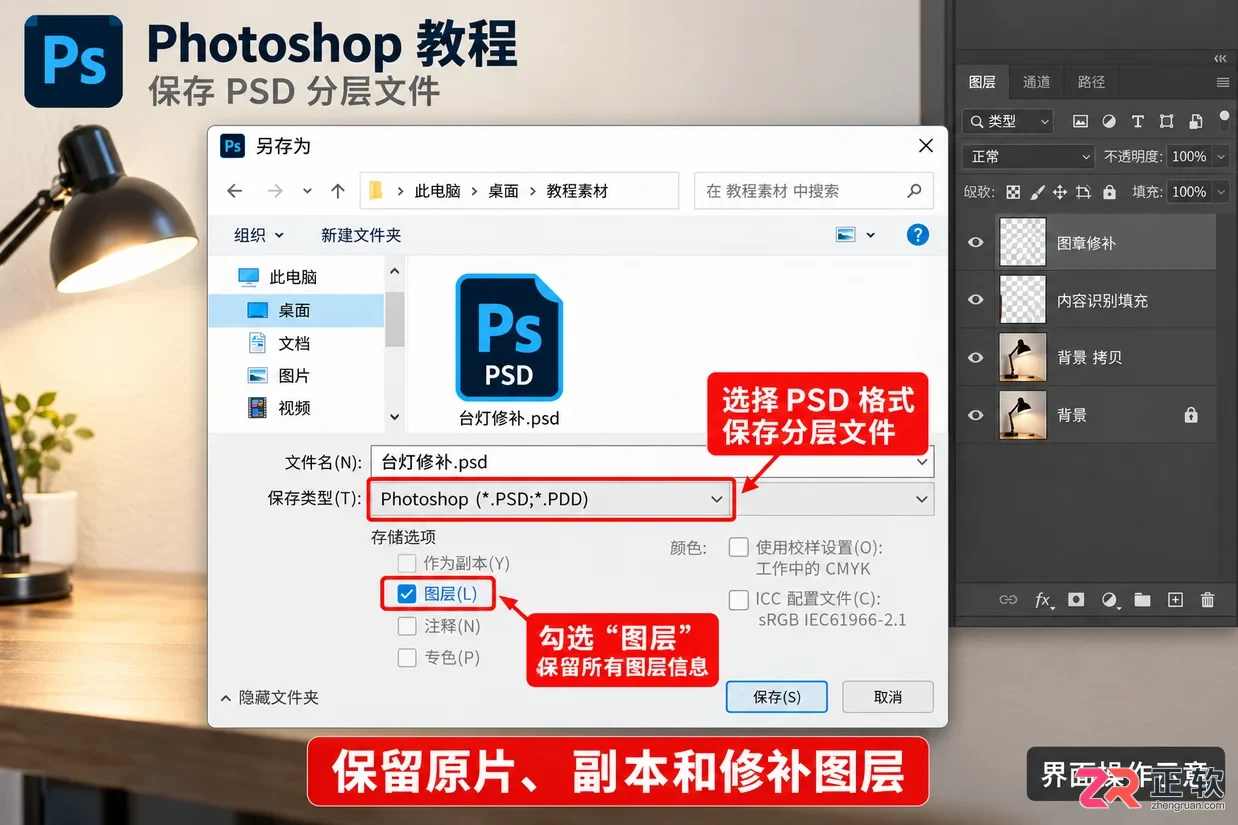Check the 专色(P) checkbox
This screenshot has height=825, width=1238.
[x=406, y=658]
